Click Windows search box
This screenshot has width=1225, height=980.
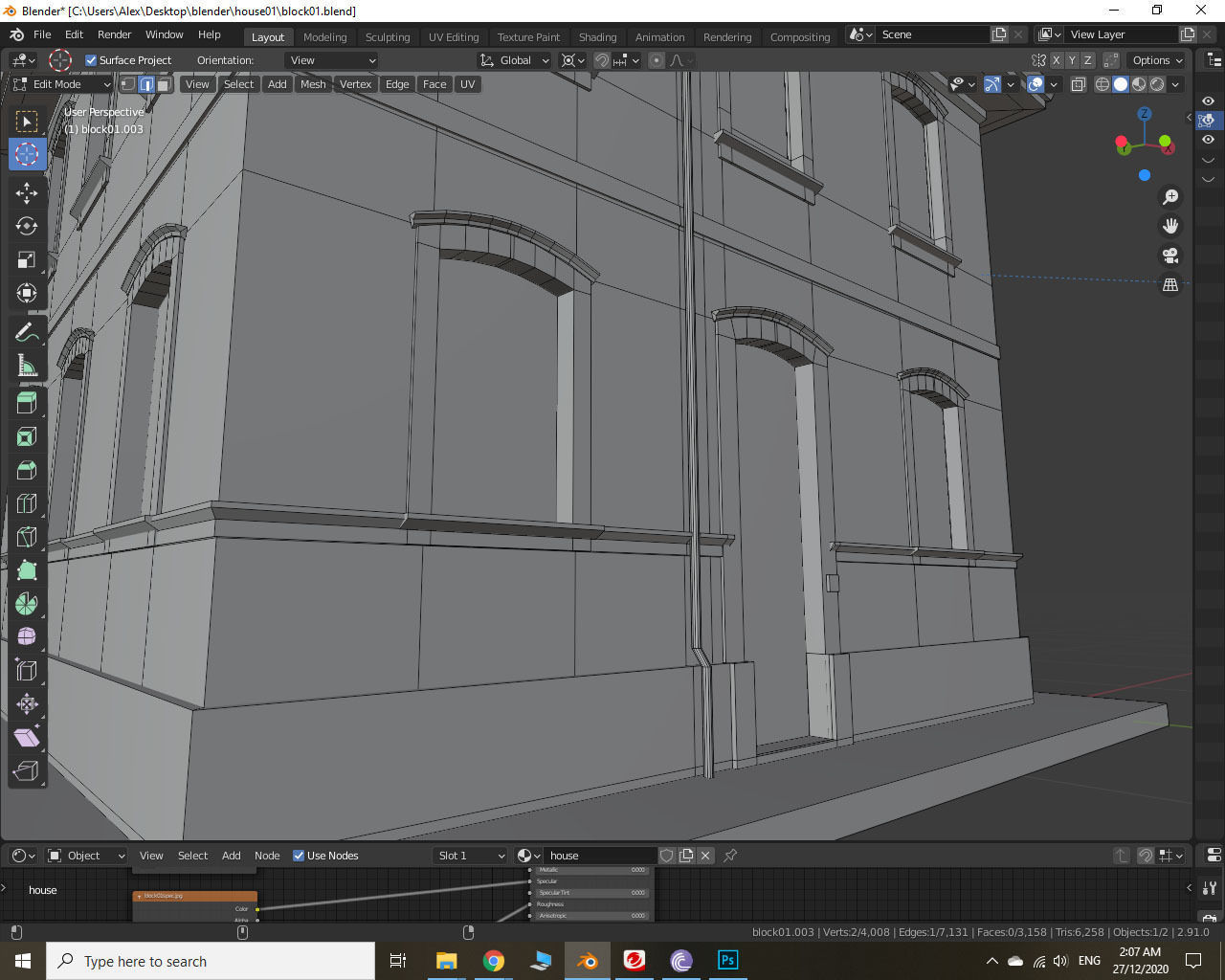click(x=211, y=961)
